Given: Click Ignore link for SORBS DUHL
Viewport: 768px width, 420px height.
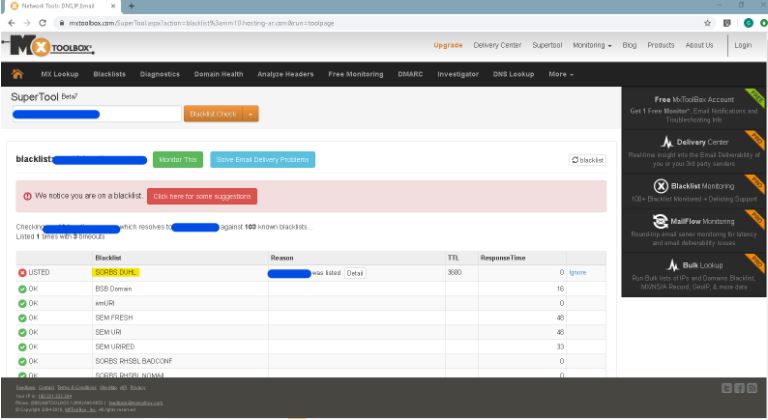Looking at the screenshot, I should [x=577, y=272].
